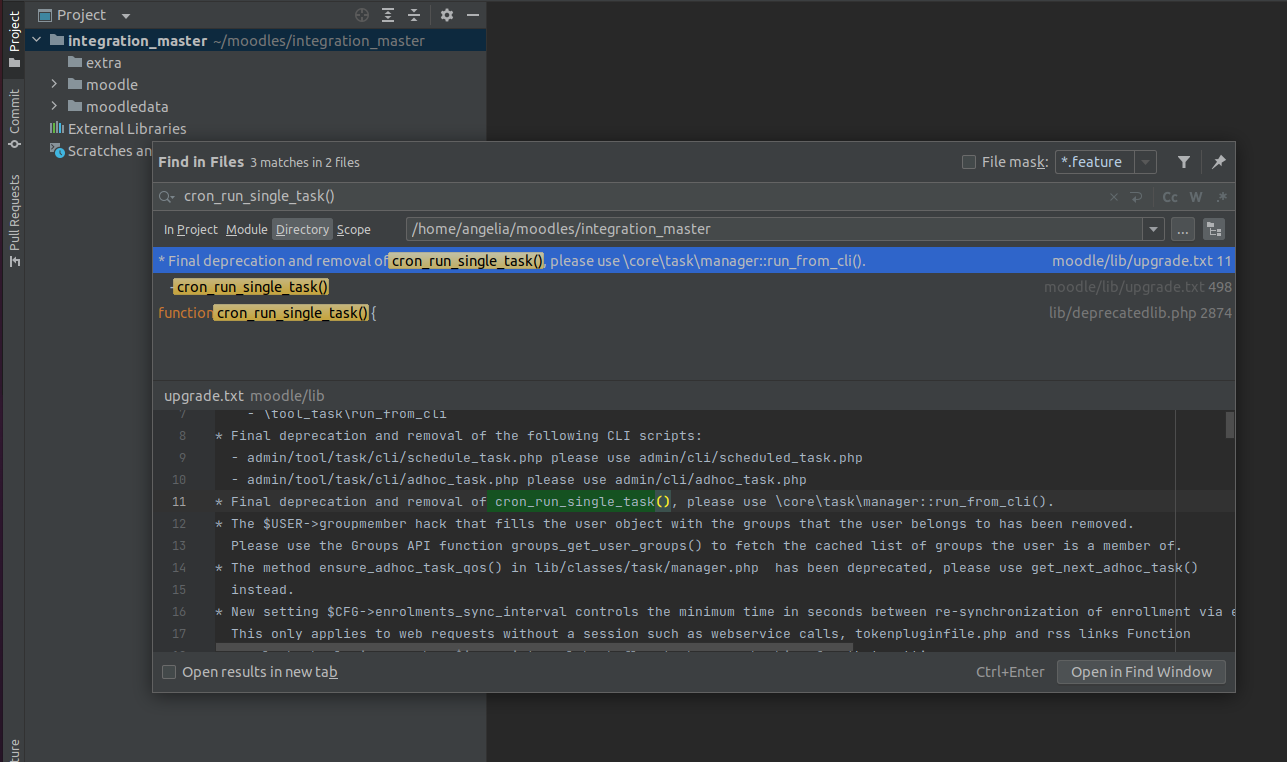Open the Project view dropdown arrow
This screenshot has height=762, width=1287.
125,15
